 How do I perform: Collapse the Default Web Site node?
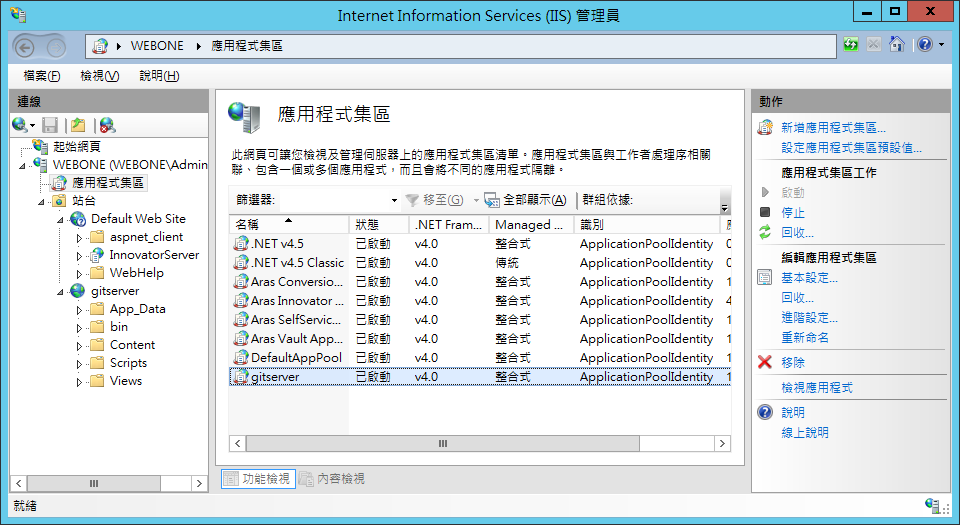pos(60,220)
